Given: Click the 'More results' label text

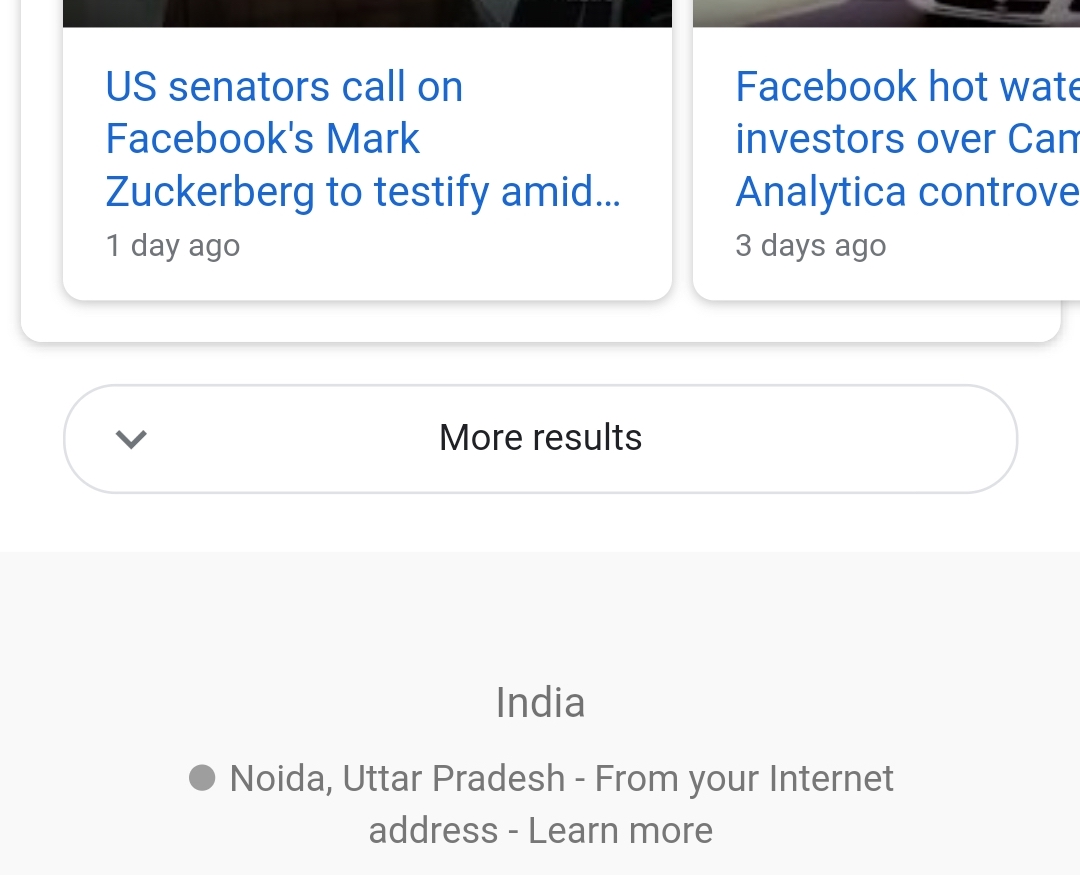Looking at the screenshot, I should 541,438.
